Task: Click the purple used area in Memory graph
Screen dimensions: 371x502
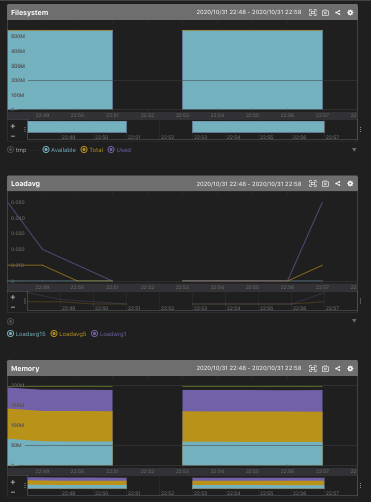Action: [x=252, y=401]
